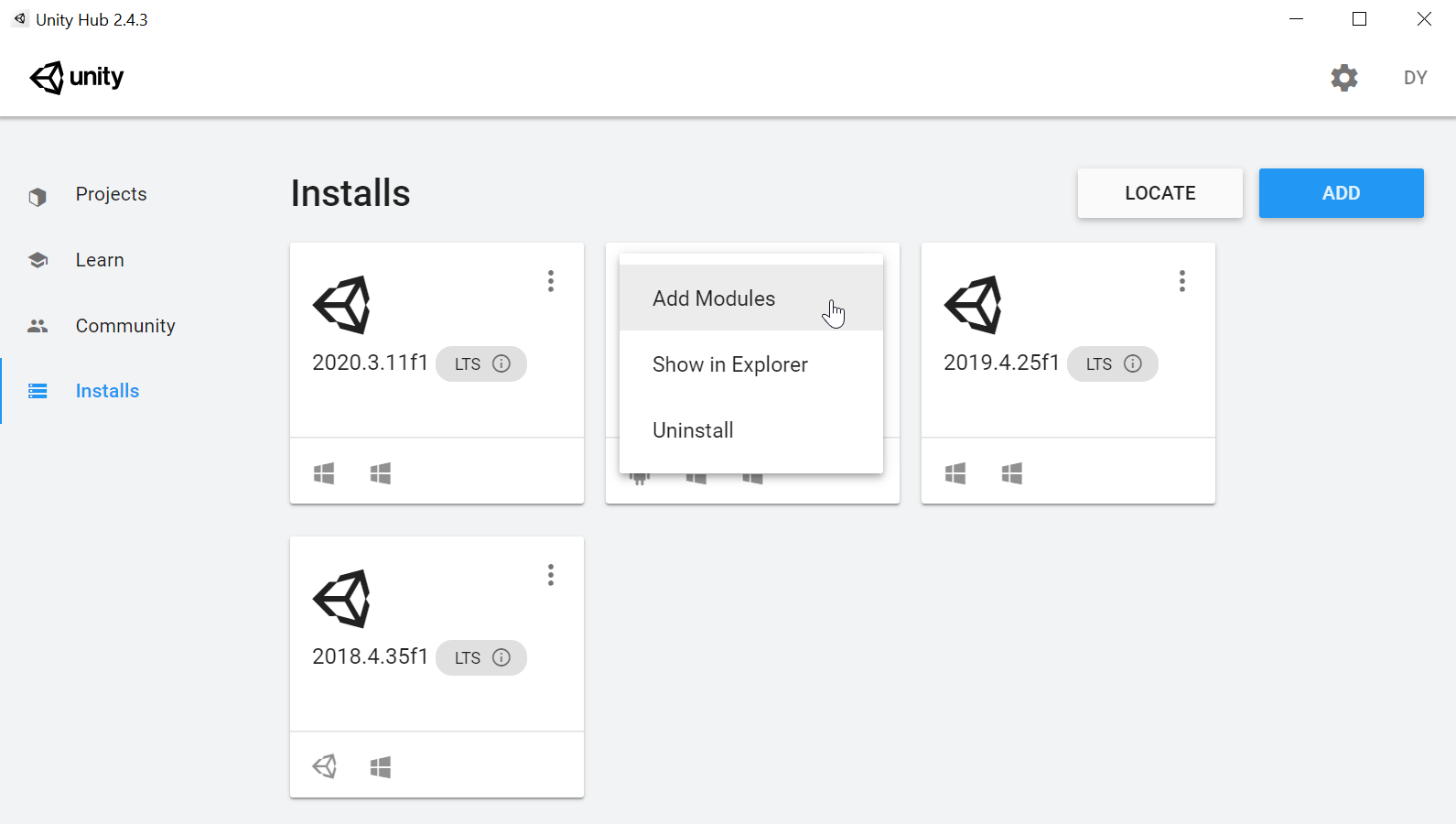Select Uninstall in the open context menu
Viewport: 1456px width, 824px height.
(693, 430)
